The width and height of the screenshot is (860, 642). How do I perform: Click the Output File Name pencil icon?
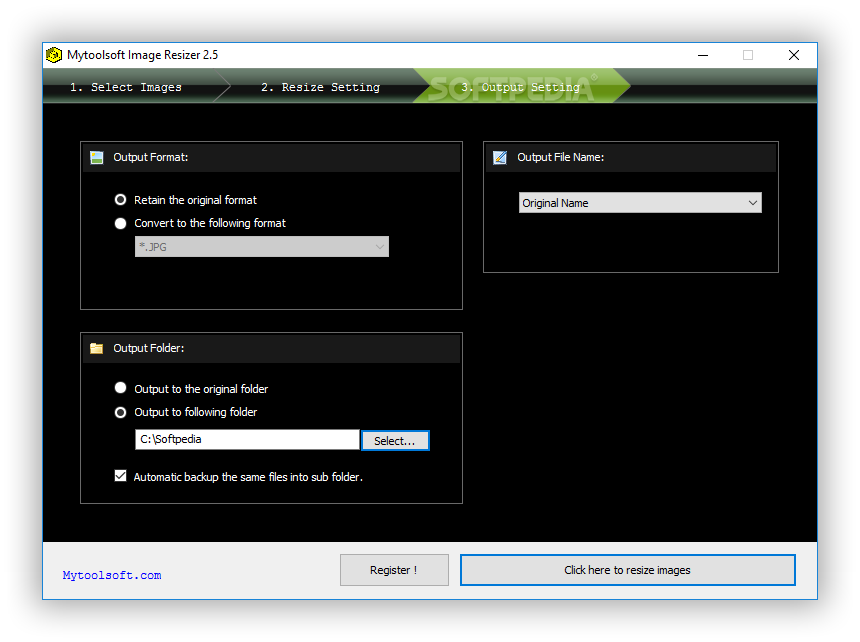tap(500, 158)
